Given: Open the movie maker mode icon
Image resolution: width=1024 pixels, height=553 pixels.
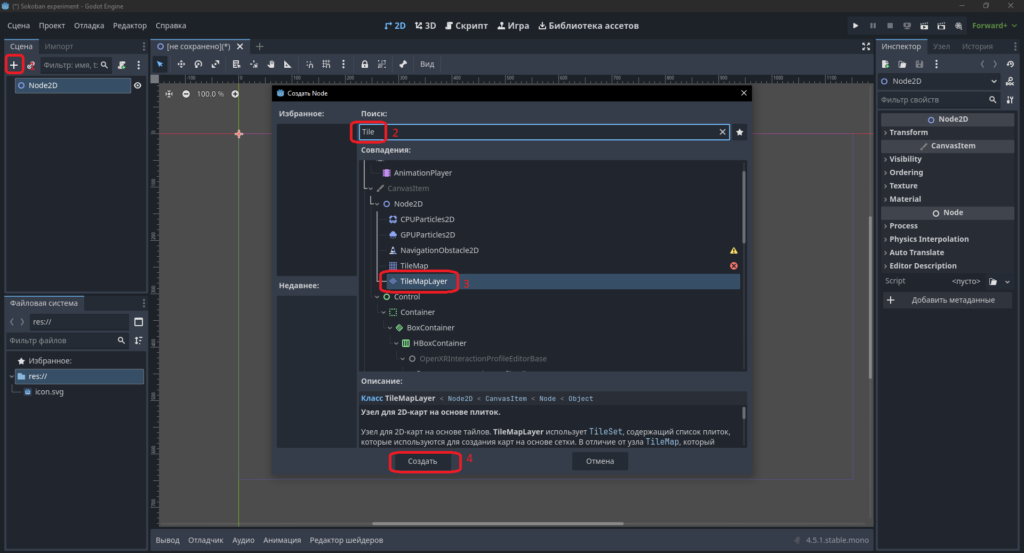Looking at the screenshot, I should coord(958,25).
